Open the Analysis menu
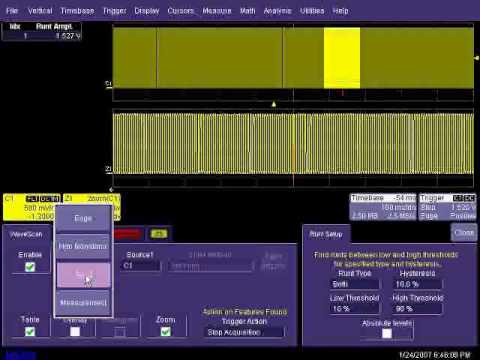Image resolution: width=480 pixels, height=360 pixels. [277, 11]
